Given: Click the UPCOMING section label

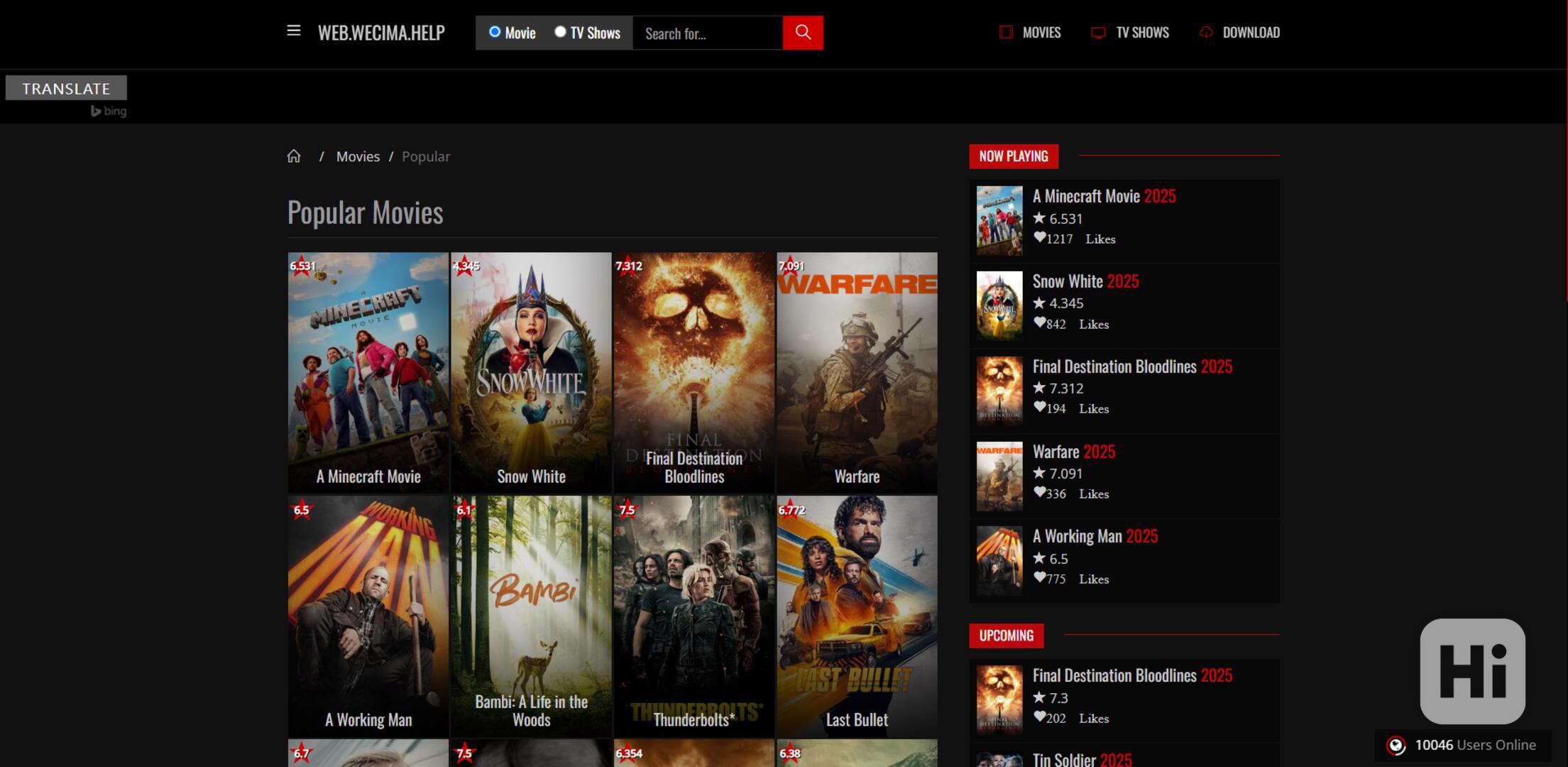Looking at the screenshot, I should coord(1007,636).
